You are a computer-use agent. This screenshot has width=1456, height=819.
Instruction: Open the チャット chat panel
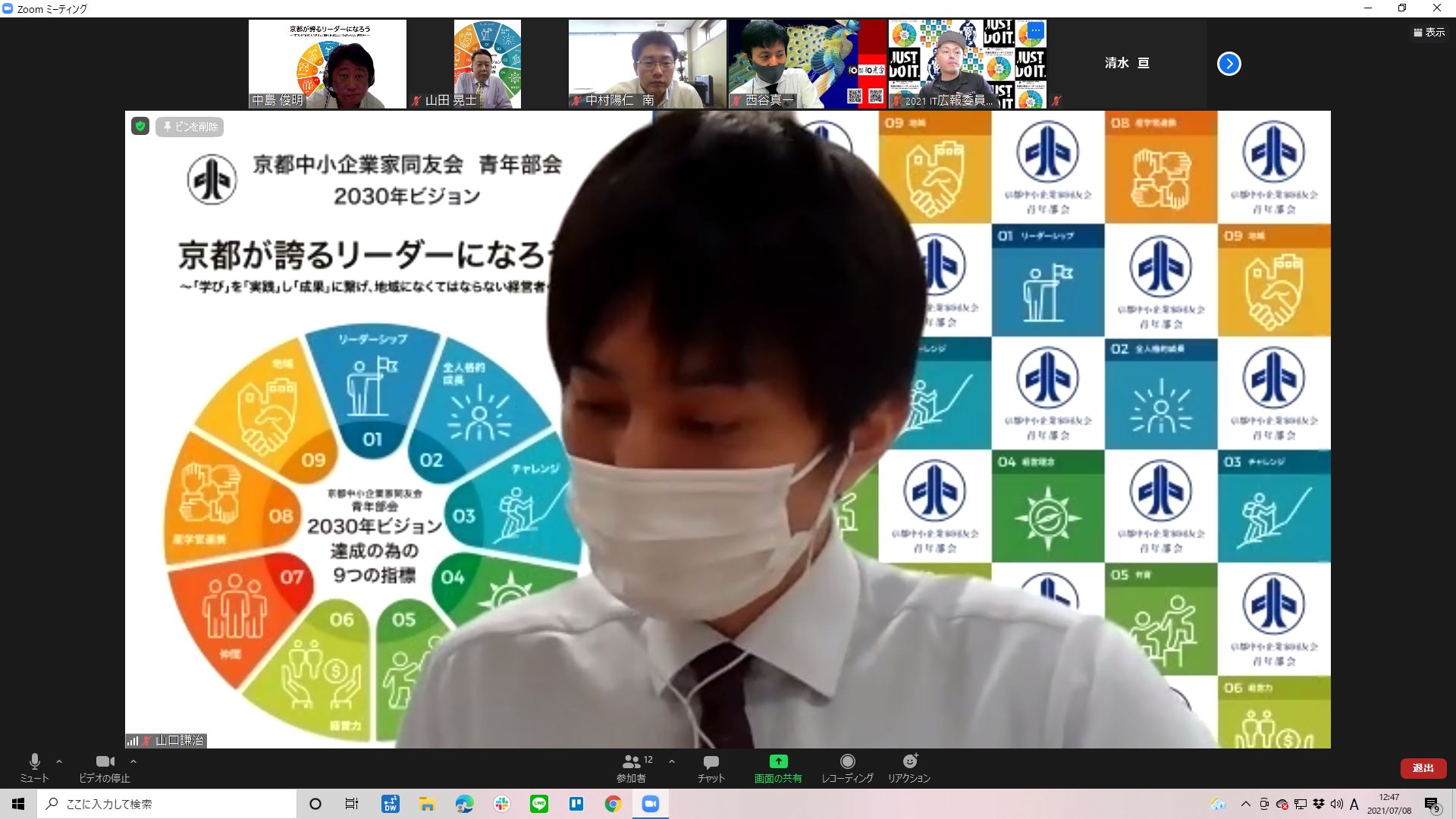[x=711, y=767]
